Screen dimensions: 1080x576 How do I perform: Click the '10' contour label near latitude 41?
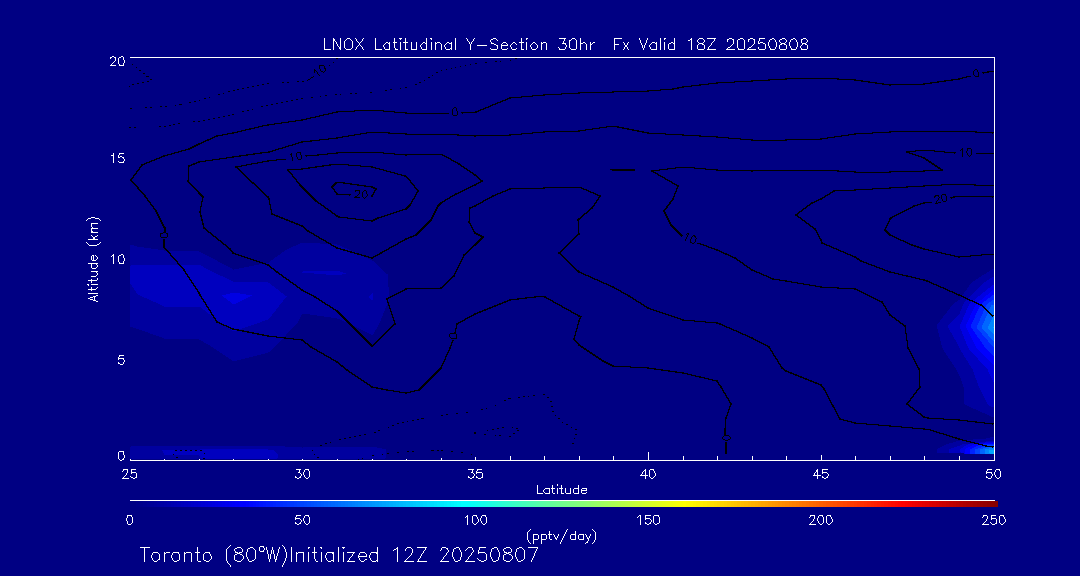[690, 238]
